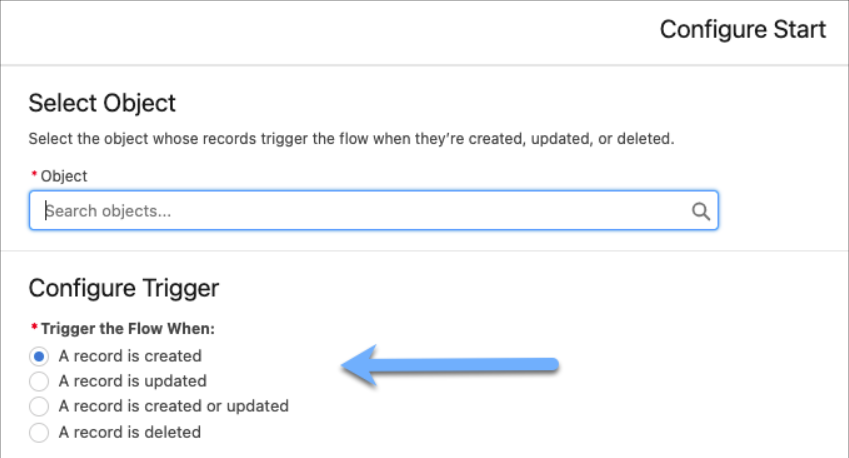Click the Select Object description sentence
This screenshot has width=849, height=458.
pos(351,138)
